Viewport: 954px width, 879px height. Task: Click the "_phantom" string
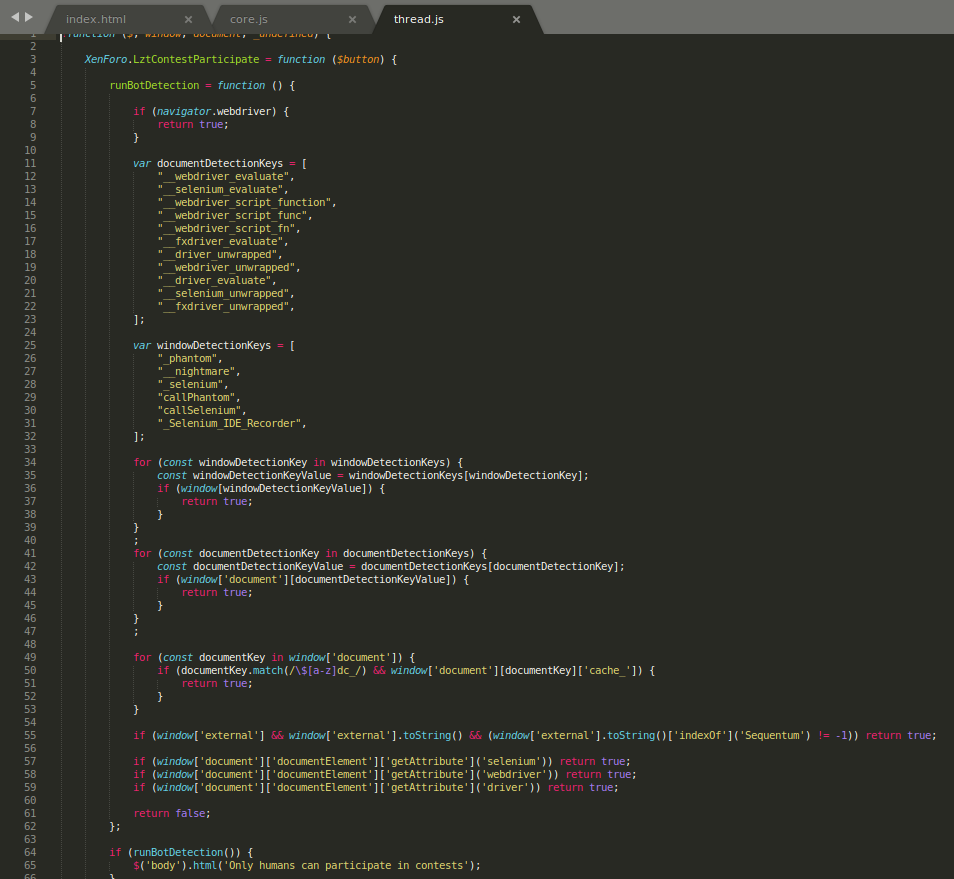point(187,359)
